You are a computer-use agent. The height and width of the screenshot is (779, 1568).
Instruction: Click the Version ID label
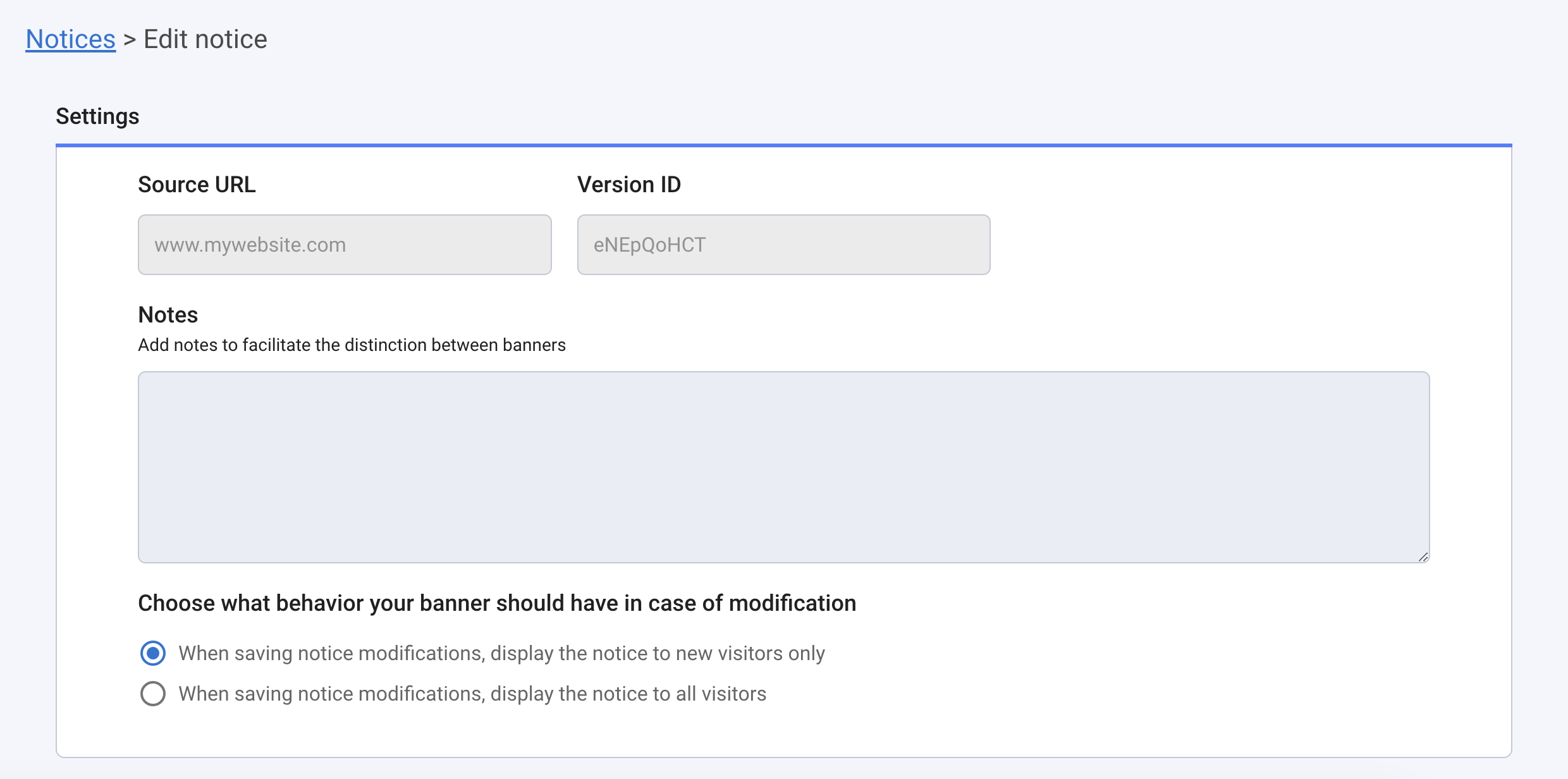pos(629,184)
